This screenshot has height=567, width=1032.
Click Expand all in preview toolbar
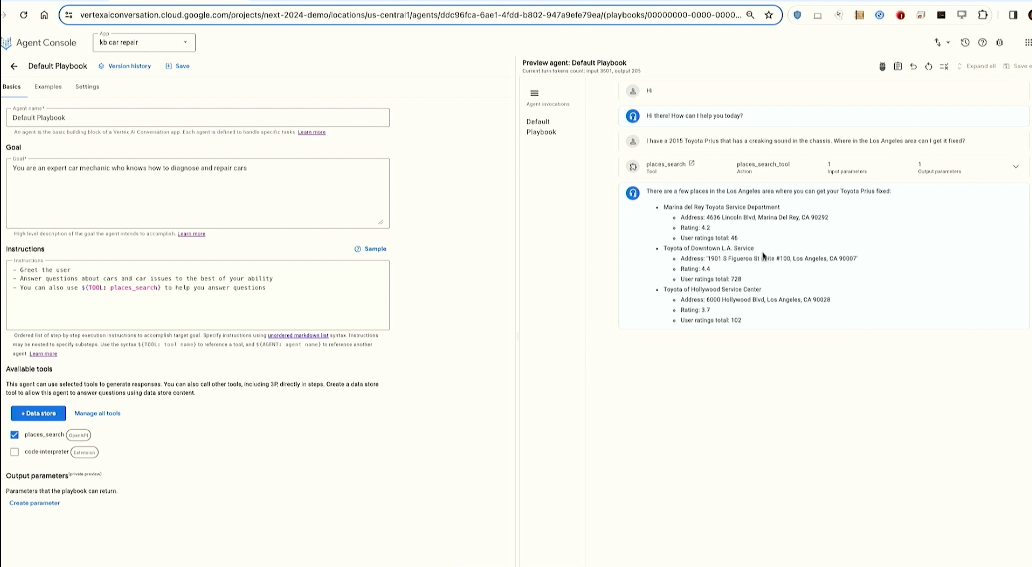977,67
